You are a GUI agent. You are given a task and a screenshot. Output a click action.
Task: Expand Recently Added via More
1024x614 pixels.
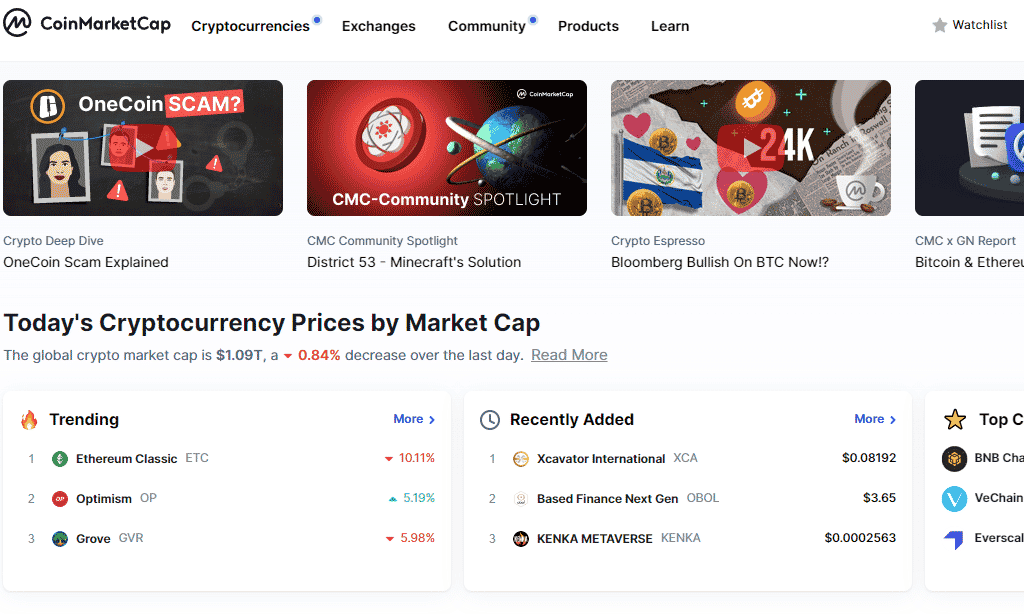(875, 419)
